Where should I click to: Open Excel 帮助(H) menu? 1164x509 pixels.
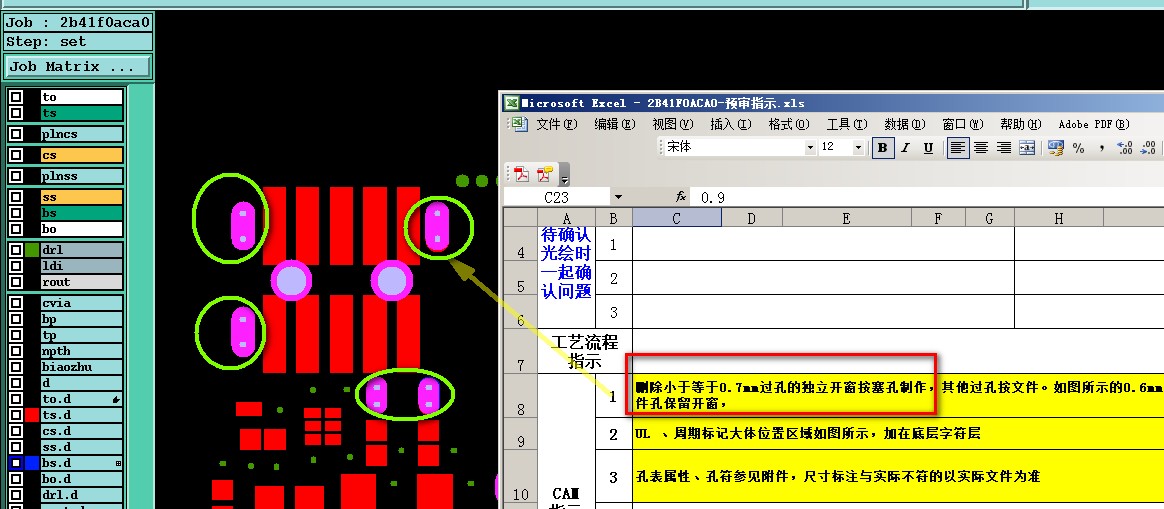(1021, 125)
